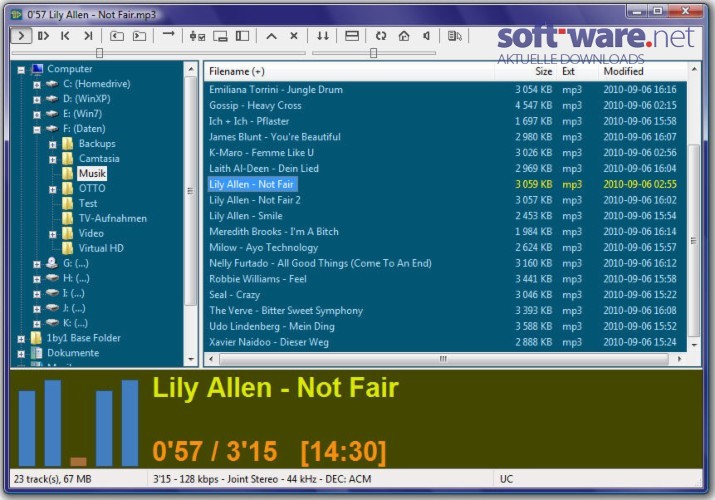Screen dimensions: 715x500
Task: Select 'James Blunt - You're Beautiful' track
Action: click(275, 137)
